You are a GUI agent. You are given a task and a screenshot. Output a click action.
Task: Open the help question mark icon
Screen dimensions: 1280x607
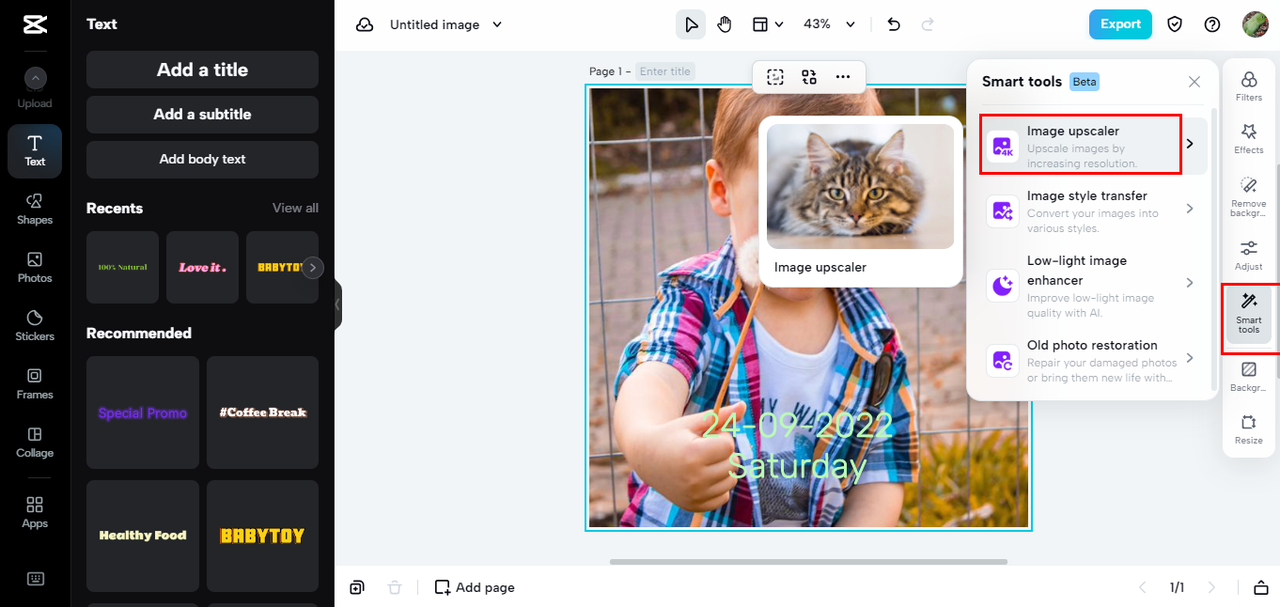(x=1212, y=25)
